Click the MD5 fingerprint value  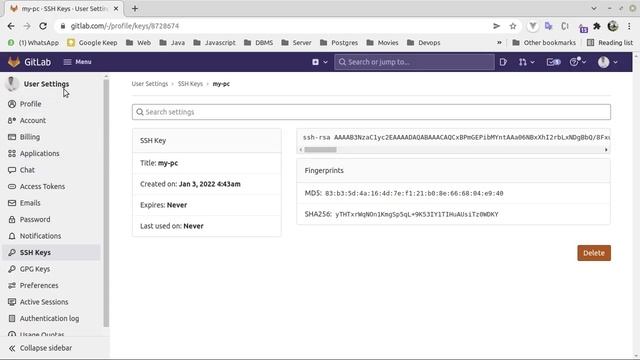[414, 193]
